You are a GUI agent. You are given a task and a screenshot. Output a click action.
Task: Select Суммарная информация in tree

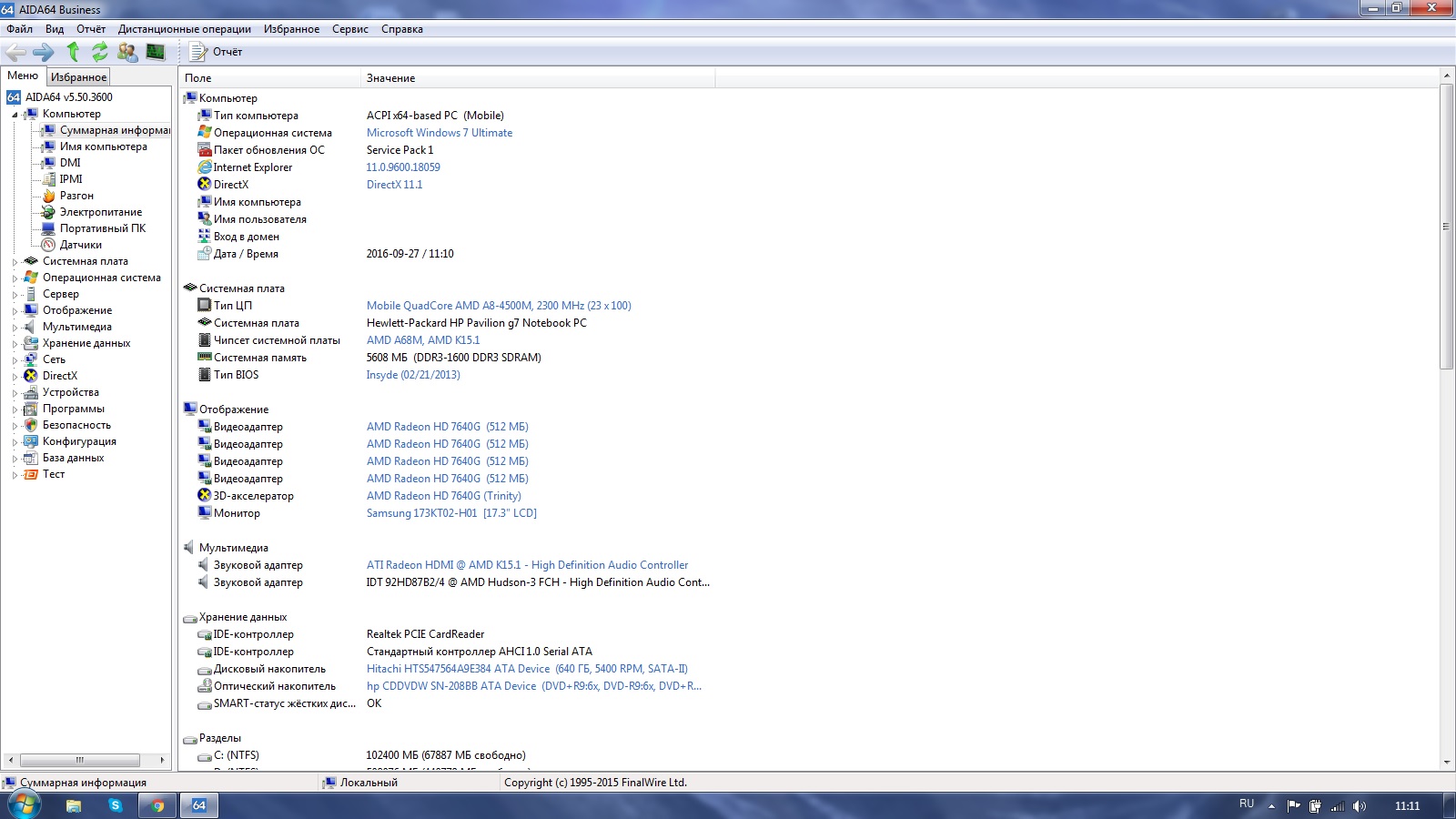116,130
